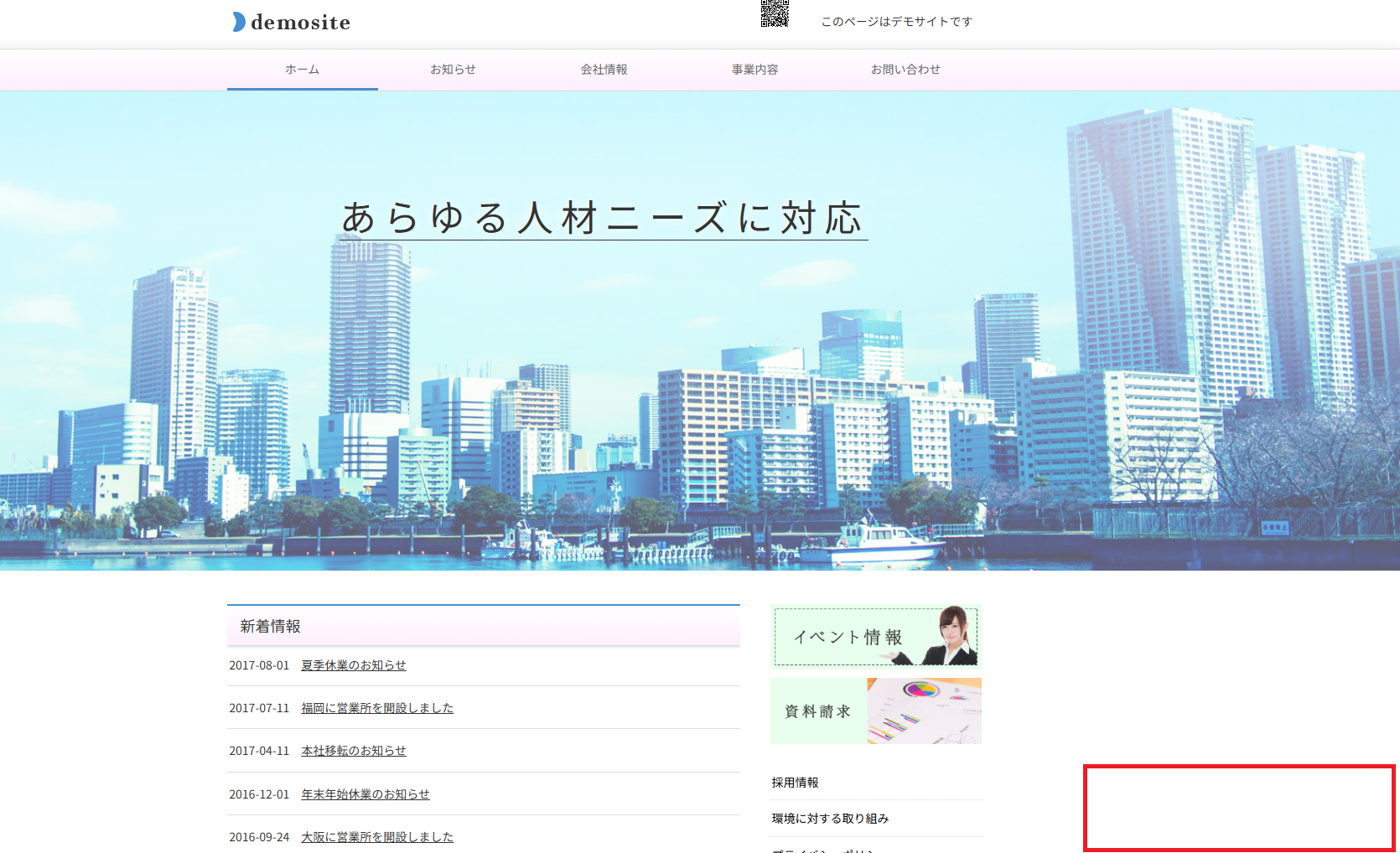Open the 会社情報 navigation item

(604, 70)
